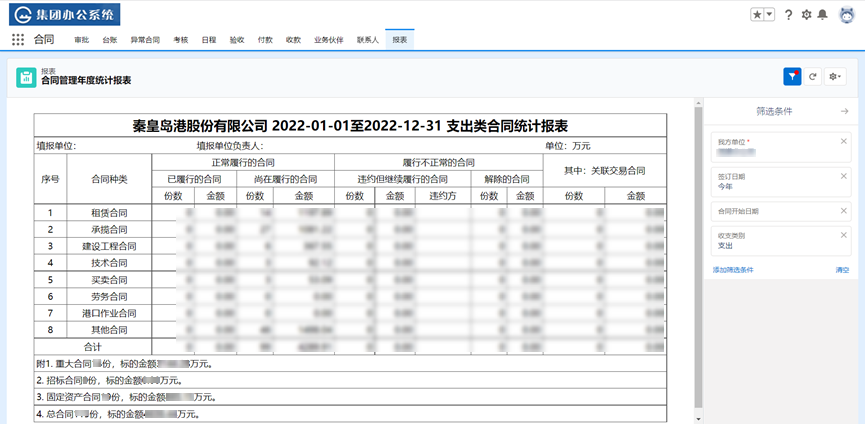View notifications bell icon
Viewport: 865px width, 424px height.
click(822, 15)
